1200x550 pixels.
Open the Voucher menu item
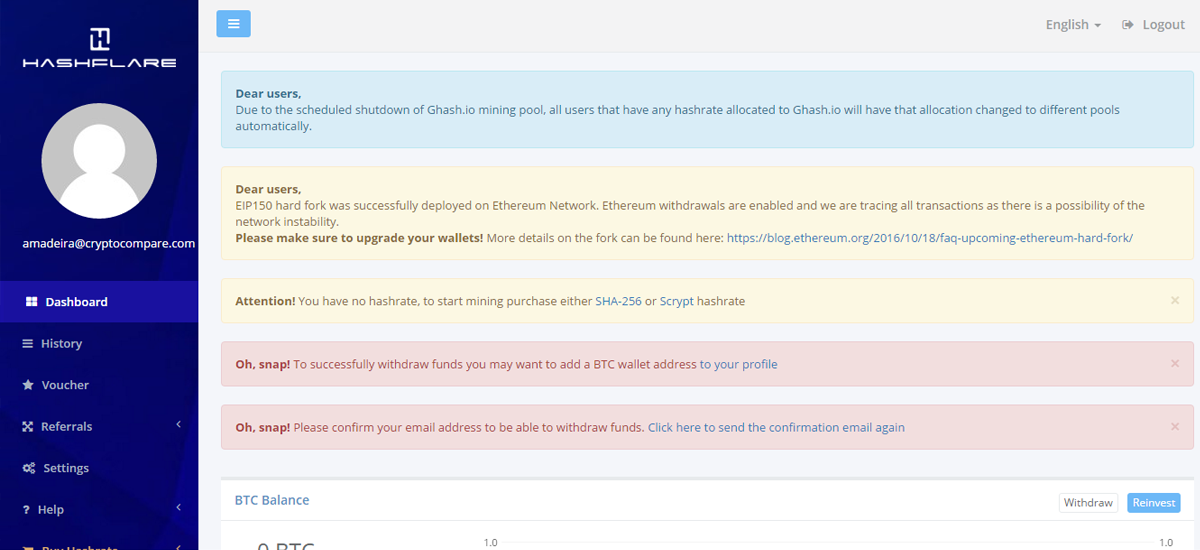pyautogui.click(x=99, y=385)
